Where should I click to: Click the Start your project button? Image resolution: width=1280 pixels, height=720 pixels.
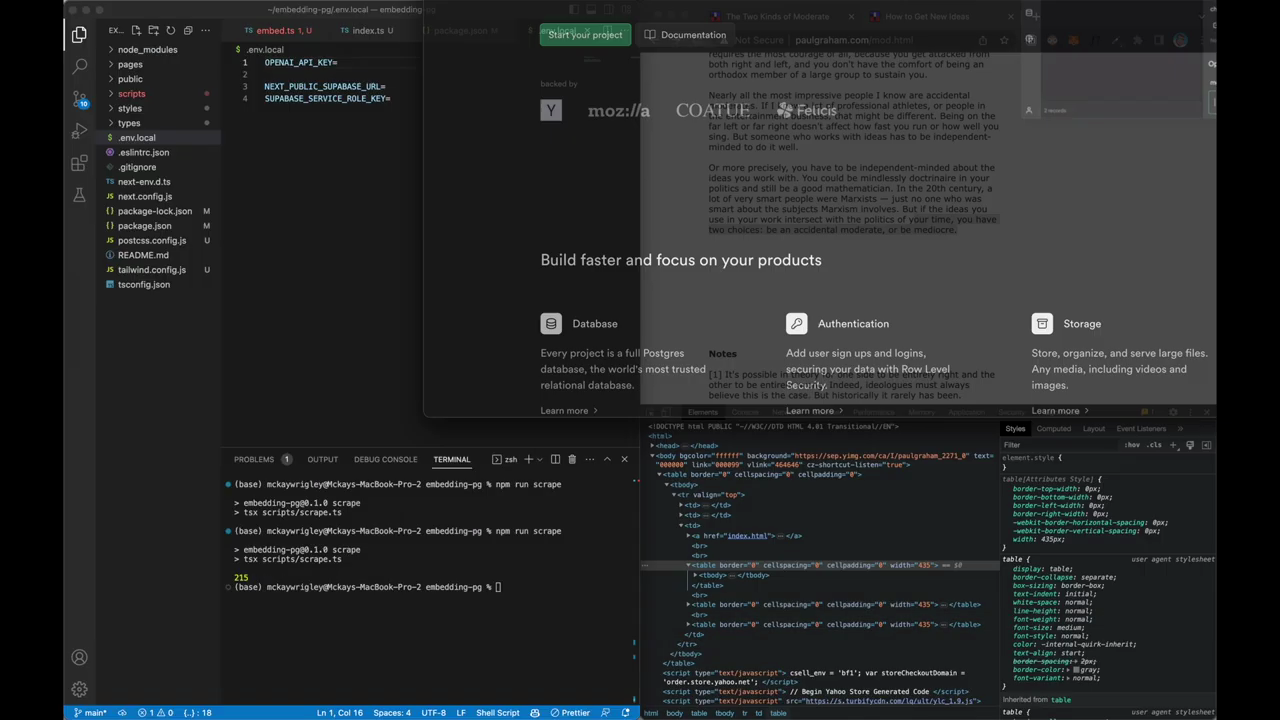(585, 35)
